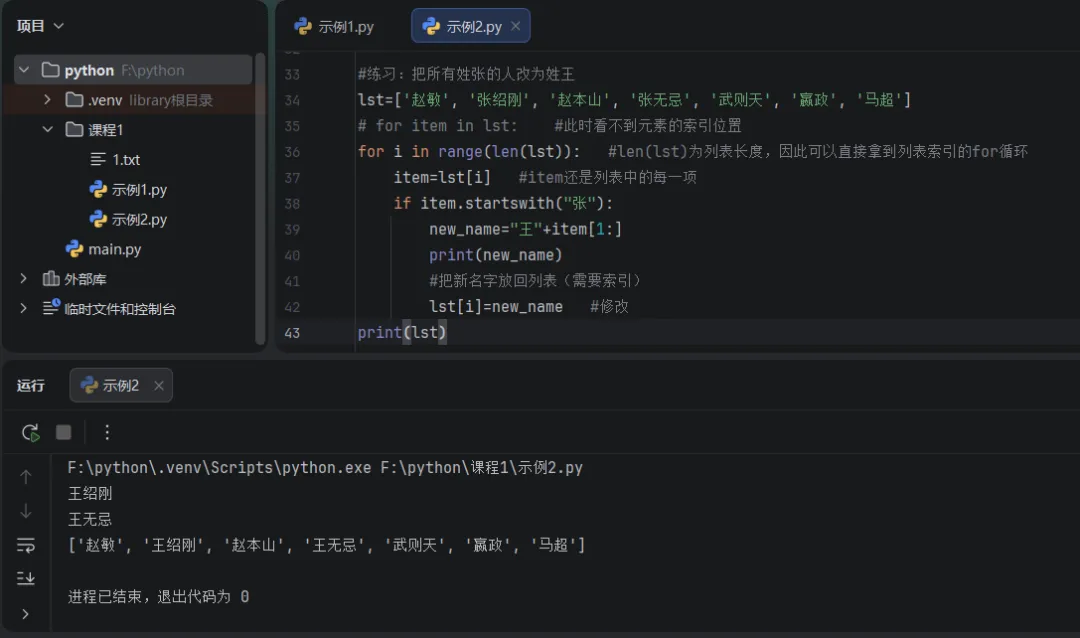Click the project panel vertical scrollbar
Image resolution: width=1080 pixels, height=638 pixels.
[260, 198]
